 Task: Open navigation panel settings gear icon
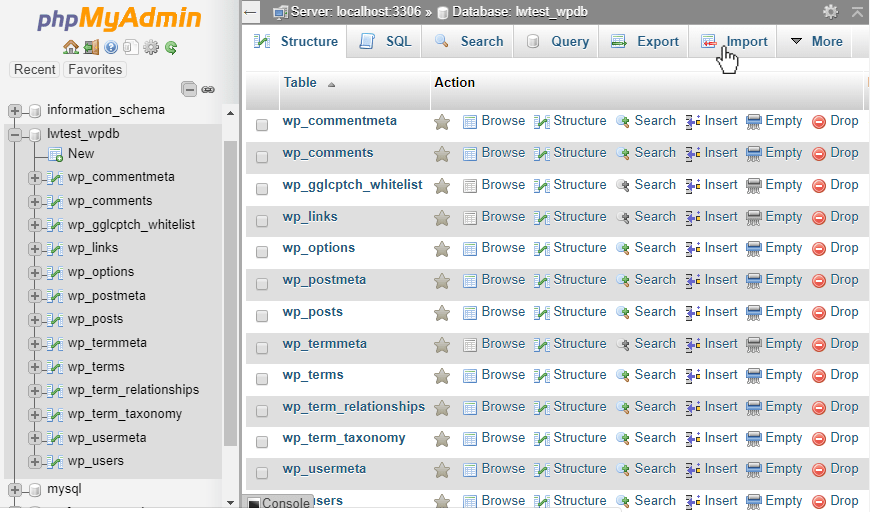[x=151, y=48]
